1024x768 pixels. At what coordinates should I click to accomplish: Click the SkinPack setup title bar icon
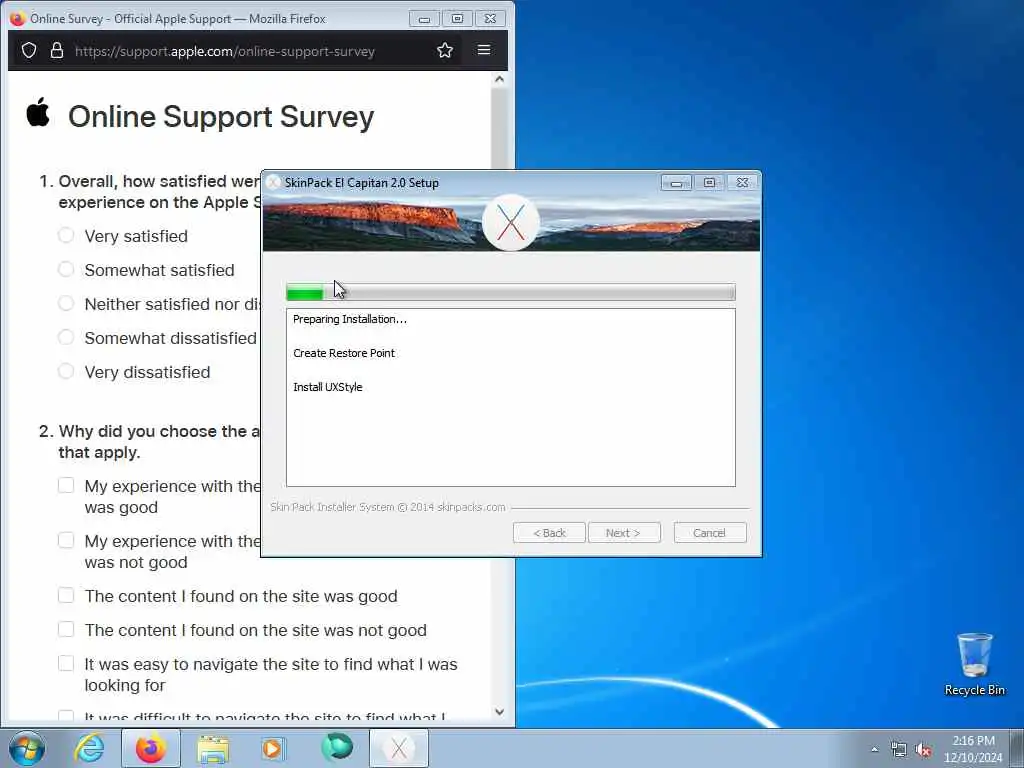(x=274, y=182)
